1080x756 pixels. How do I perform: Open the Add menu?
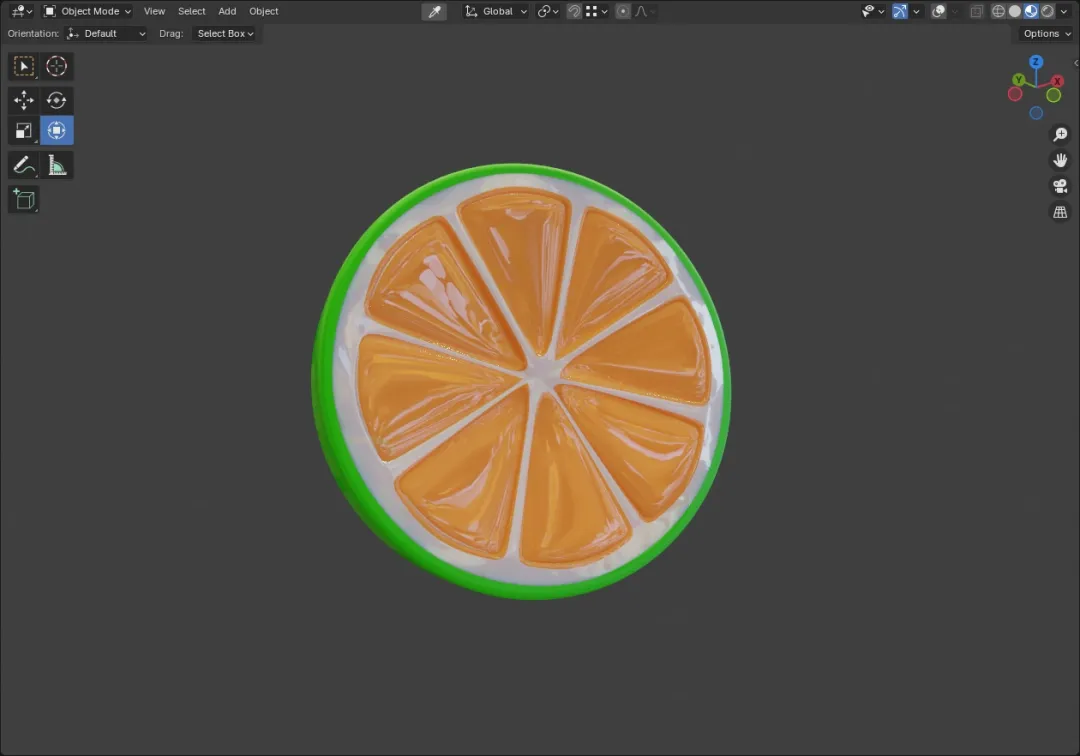[x=227, y=11]
